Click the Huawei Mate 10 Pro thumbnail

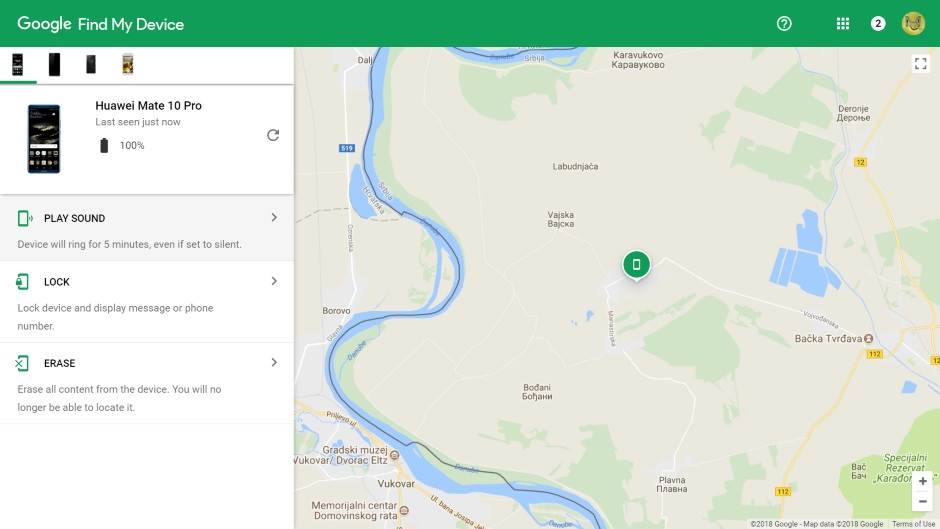(44, 139)
